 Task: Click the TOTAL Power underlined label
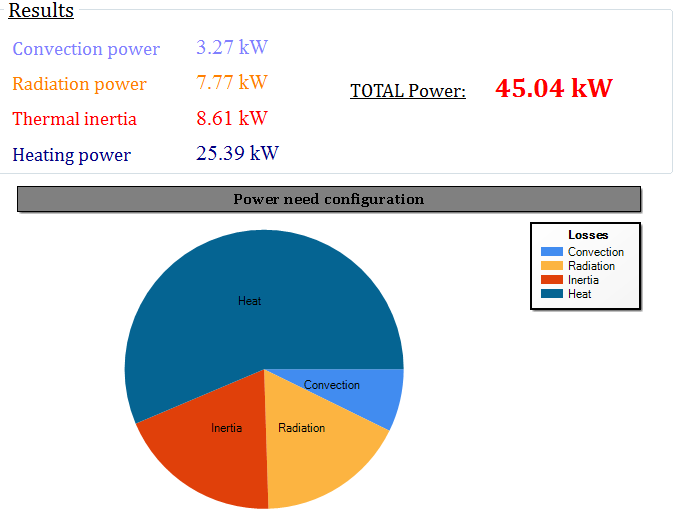point(408,91)
